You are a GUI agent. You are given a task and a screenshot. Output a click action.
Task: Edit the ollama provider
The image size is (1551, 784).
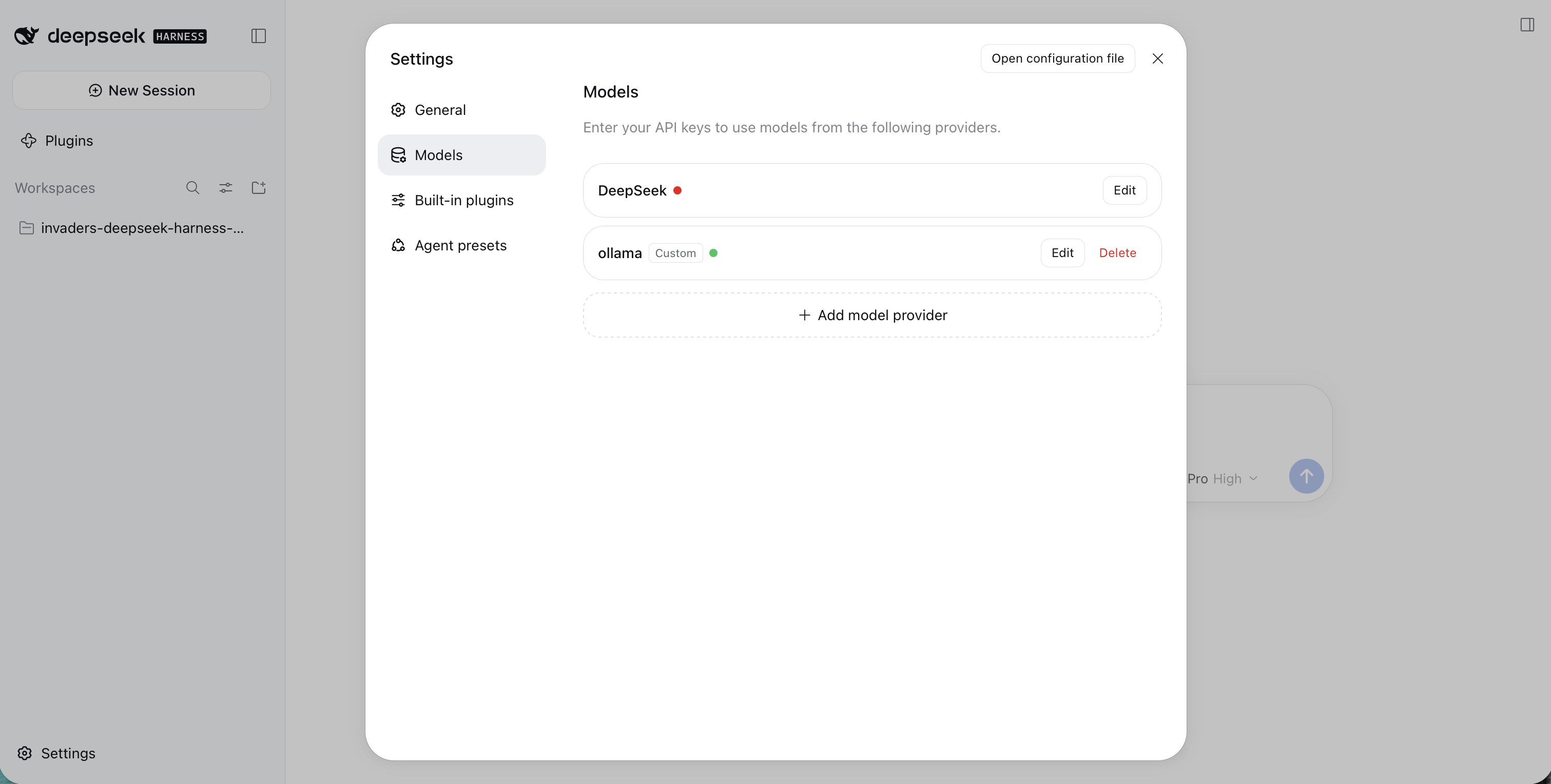[1062, 253]
